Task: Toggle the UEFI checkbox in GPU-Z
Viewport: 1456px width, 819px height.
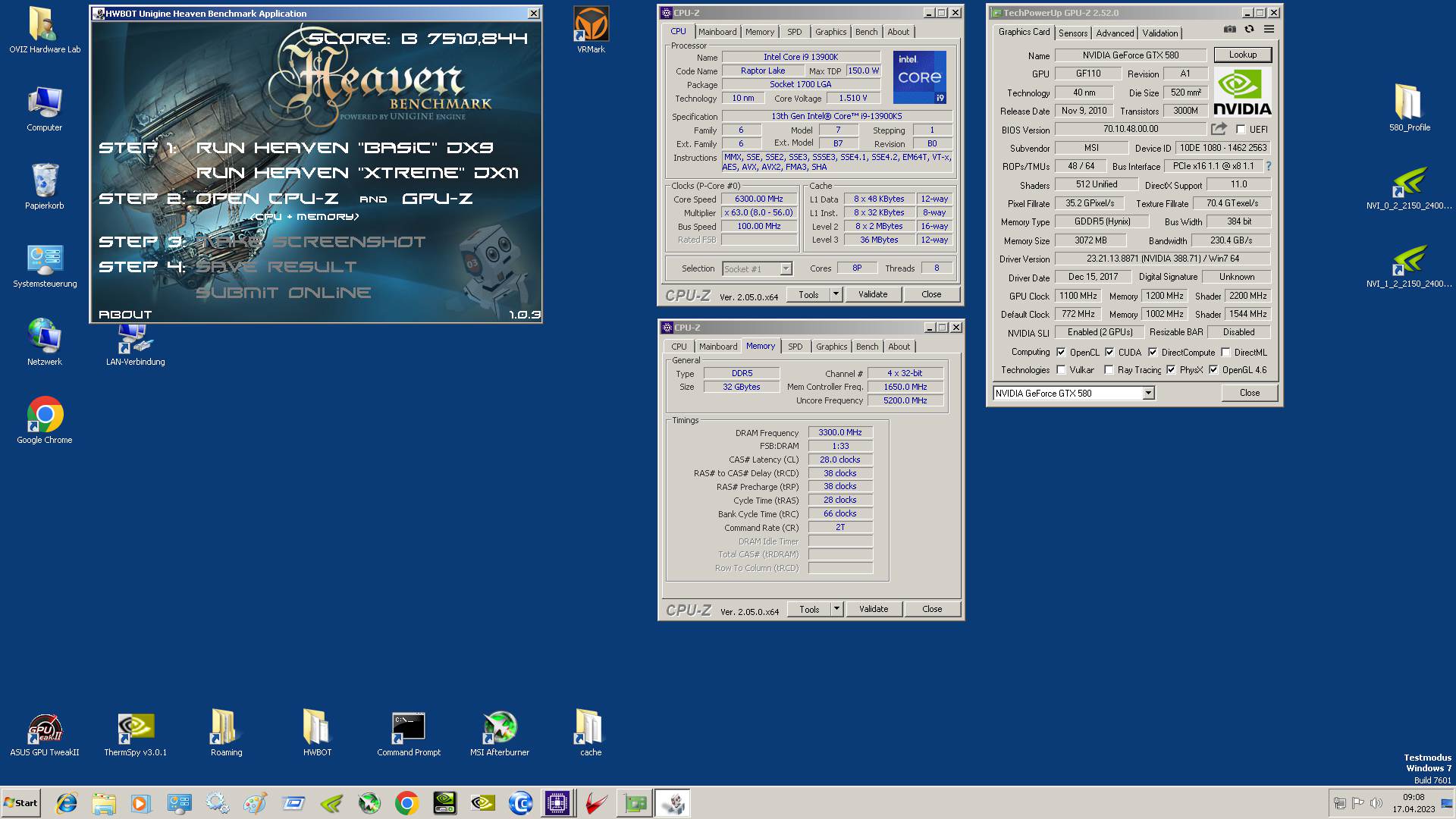Action: point(1241,130)
